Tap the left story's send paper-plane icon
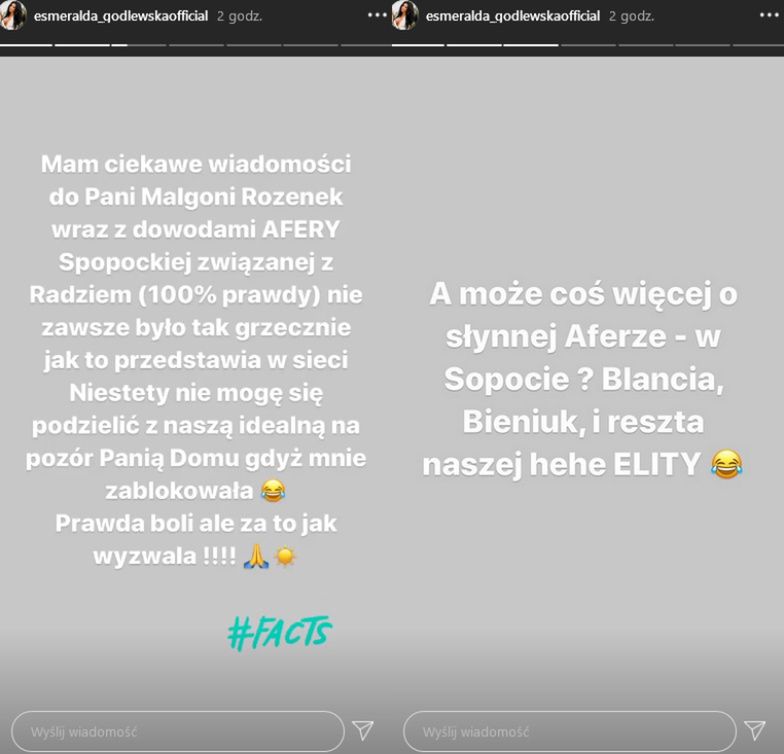 [362, 730]
